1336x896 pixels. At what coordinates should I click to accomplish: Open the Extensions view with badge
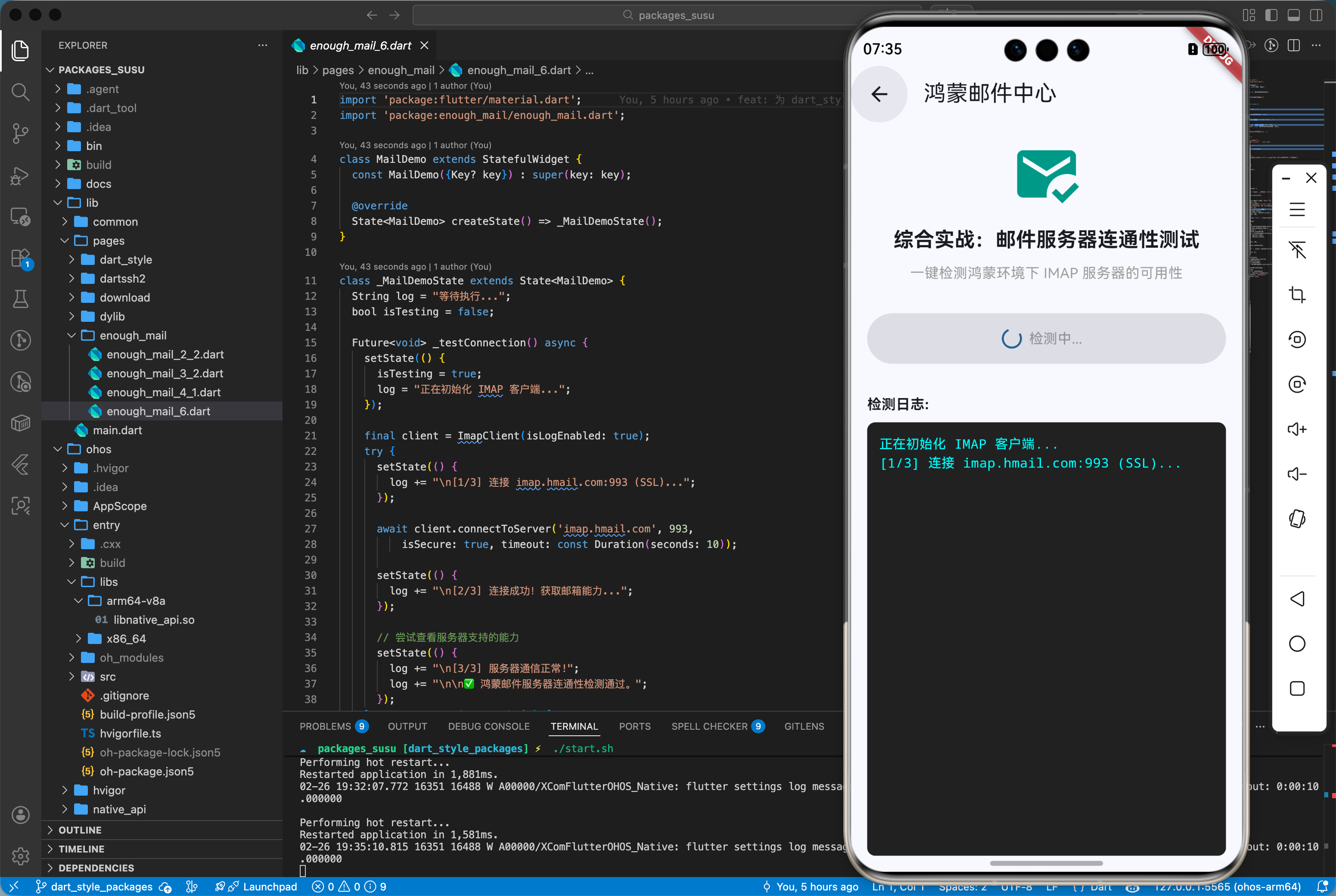(21, 258)
